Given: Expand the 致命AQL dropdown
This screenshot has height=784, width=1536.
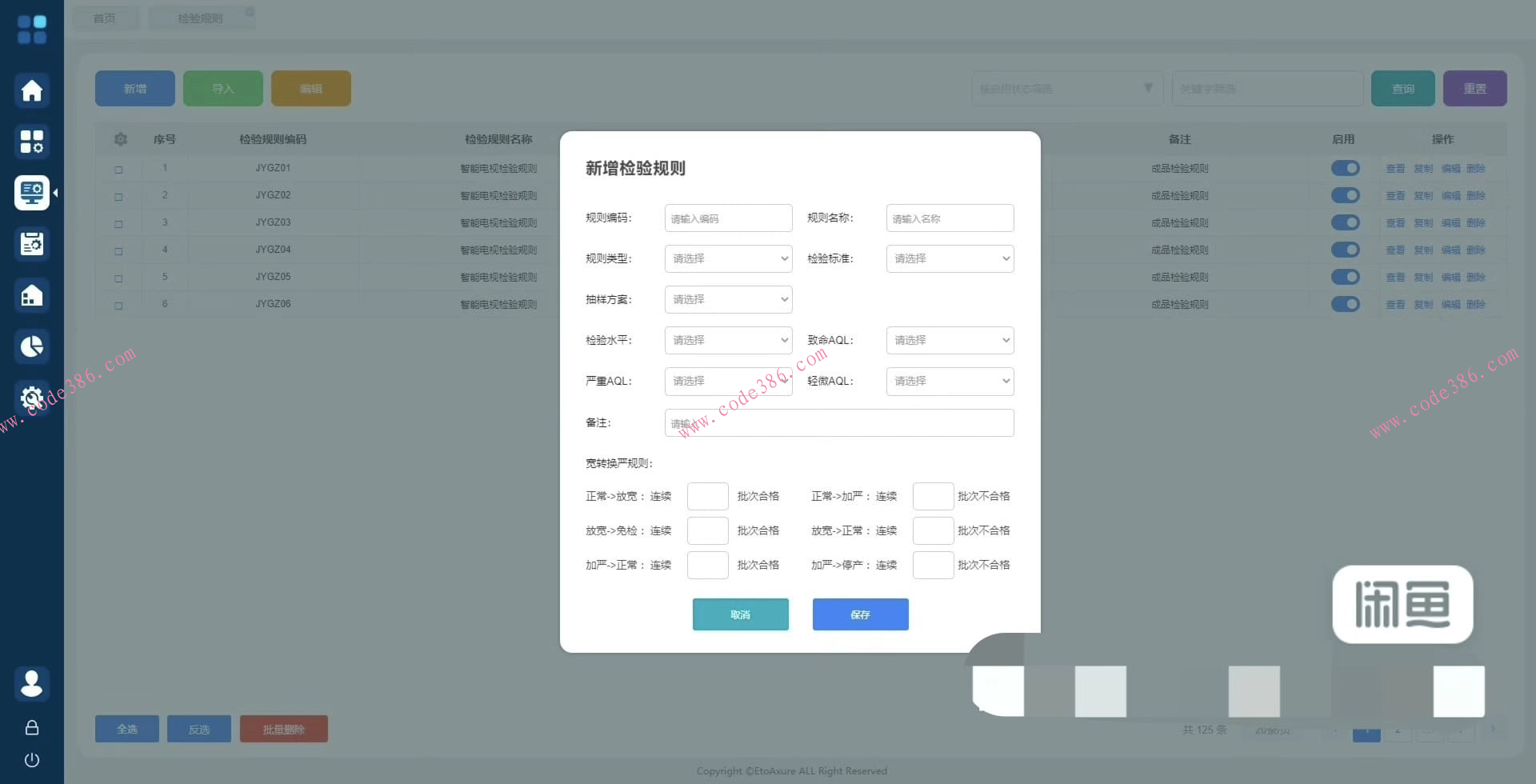Looking at the screenshot, I should 950,340.
